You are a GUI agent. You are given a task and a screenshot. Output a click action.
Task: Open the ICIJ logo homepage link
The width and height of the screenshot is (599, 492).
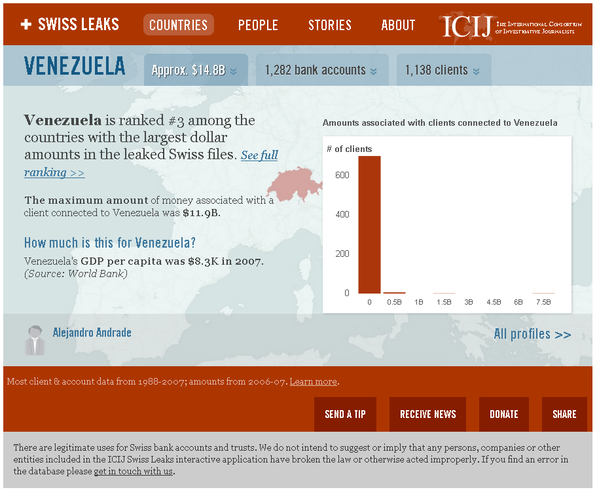pos(512,27)
